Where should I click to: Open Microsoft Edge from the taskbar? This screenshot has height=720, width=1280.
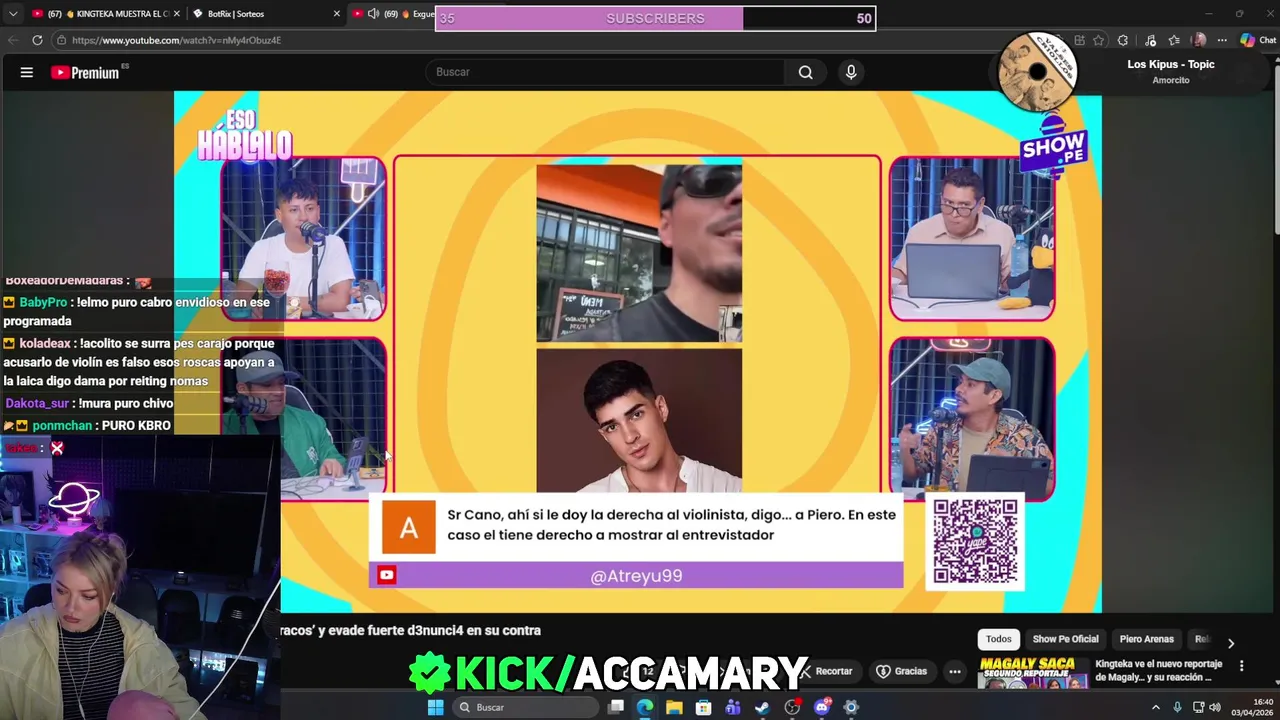(645, 707)
